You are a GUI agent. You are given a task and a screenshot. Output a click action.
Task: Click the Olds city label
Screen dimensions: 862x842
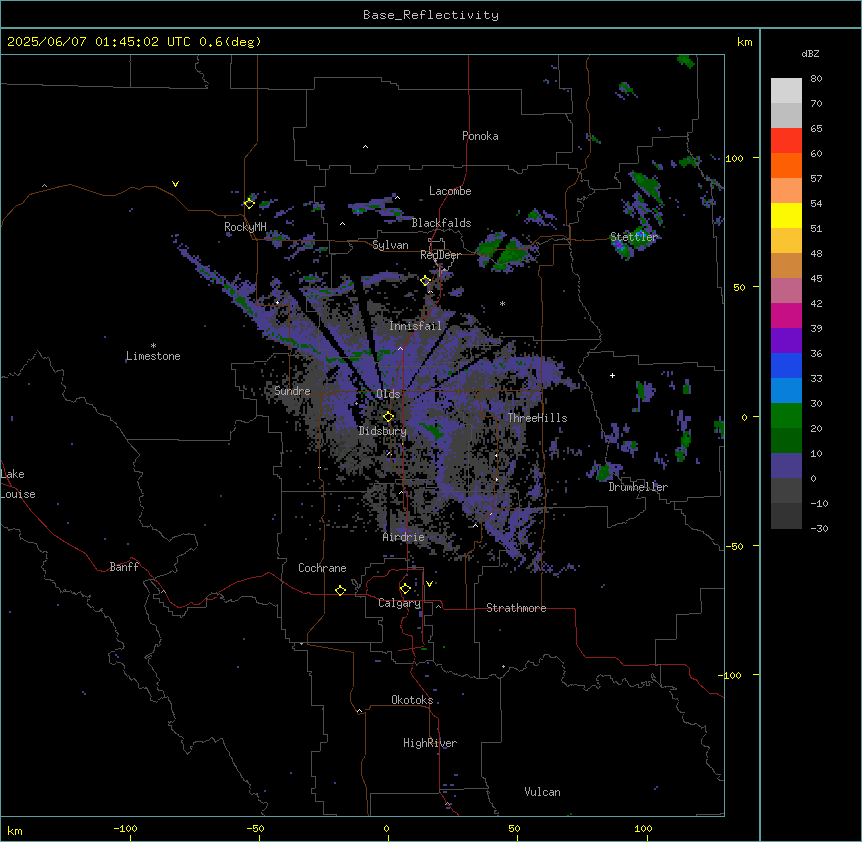[388, 394]
